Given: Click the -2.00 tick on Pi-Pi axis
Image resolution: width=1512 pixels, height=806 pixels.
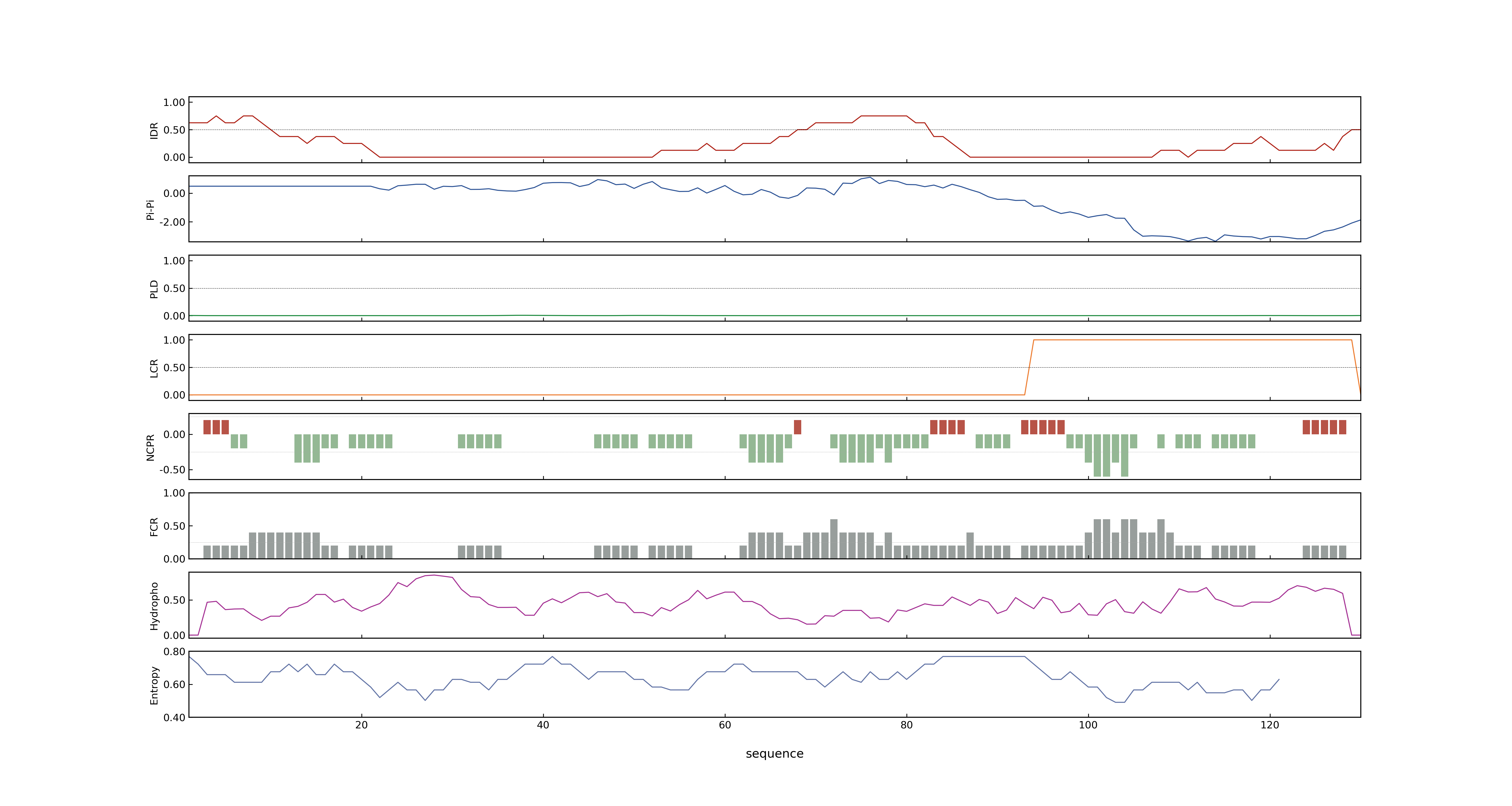Looking at the screenshot, I should (x=172, y=222).
